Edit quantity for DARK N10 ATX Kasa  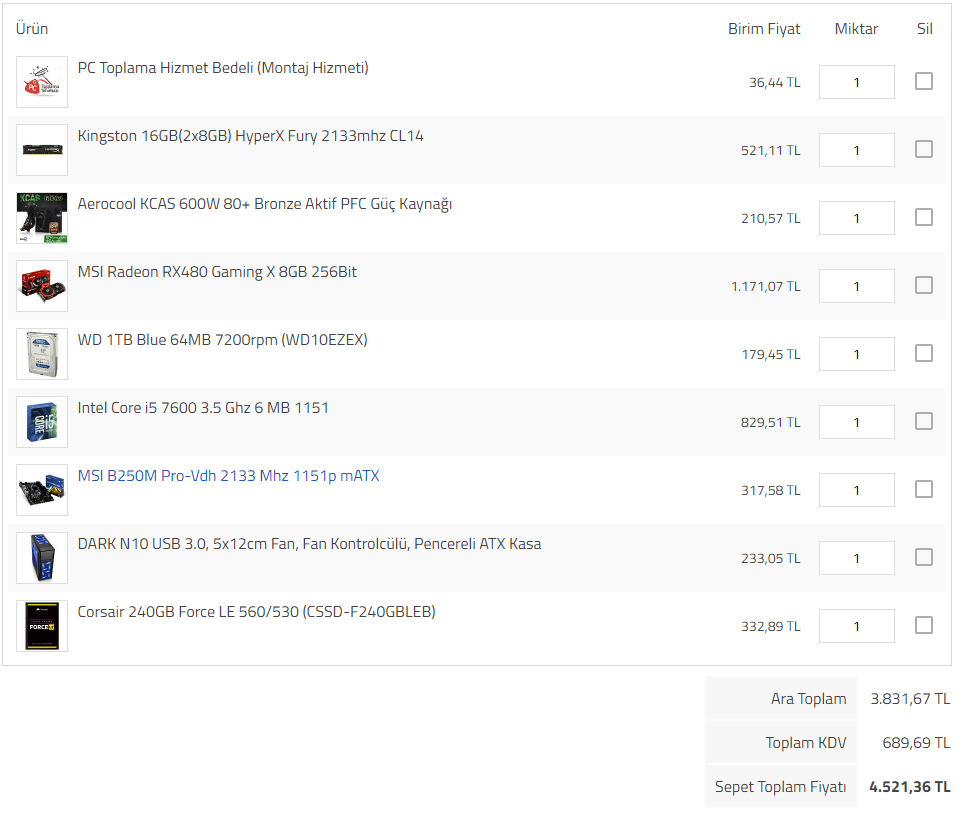[856, 558]
